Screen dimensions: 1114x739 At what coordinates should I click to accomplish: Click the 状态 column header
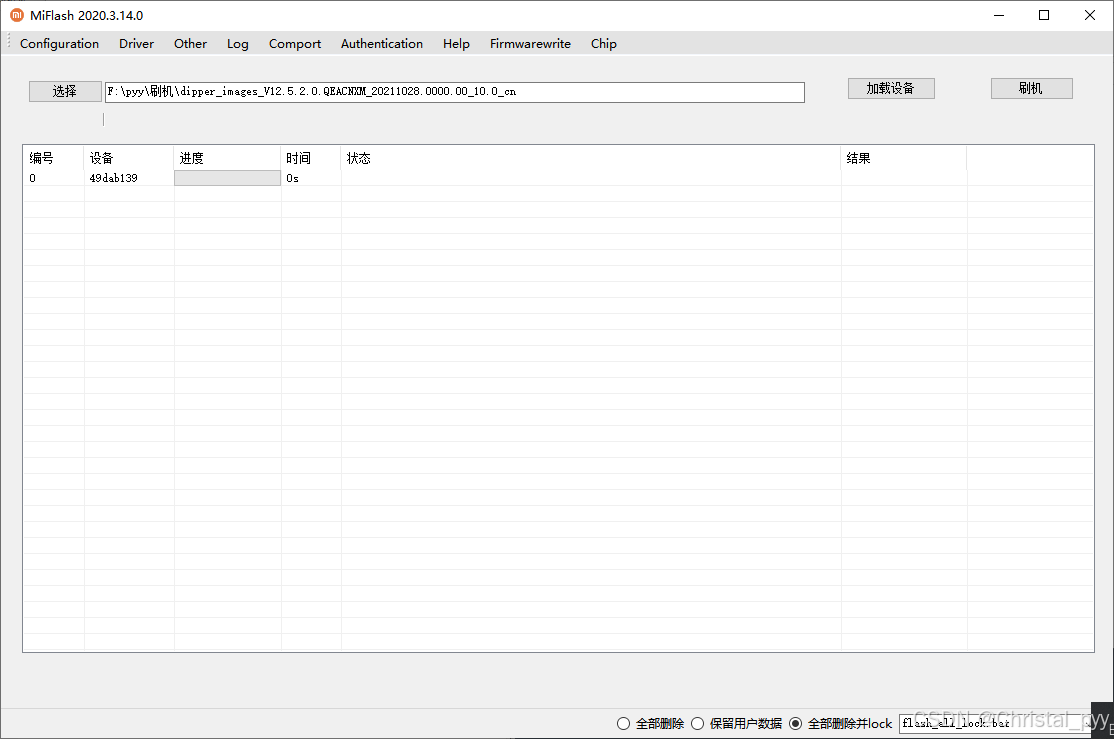click(591, 158)
